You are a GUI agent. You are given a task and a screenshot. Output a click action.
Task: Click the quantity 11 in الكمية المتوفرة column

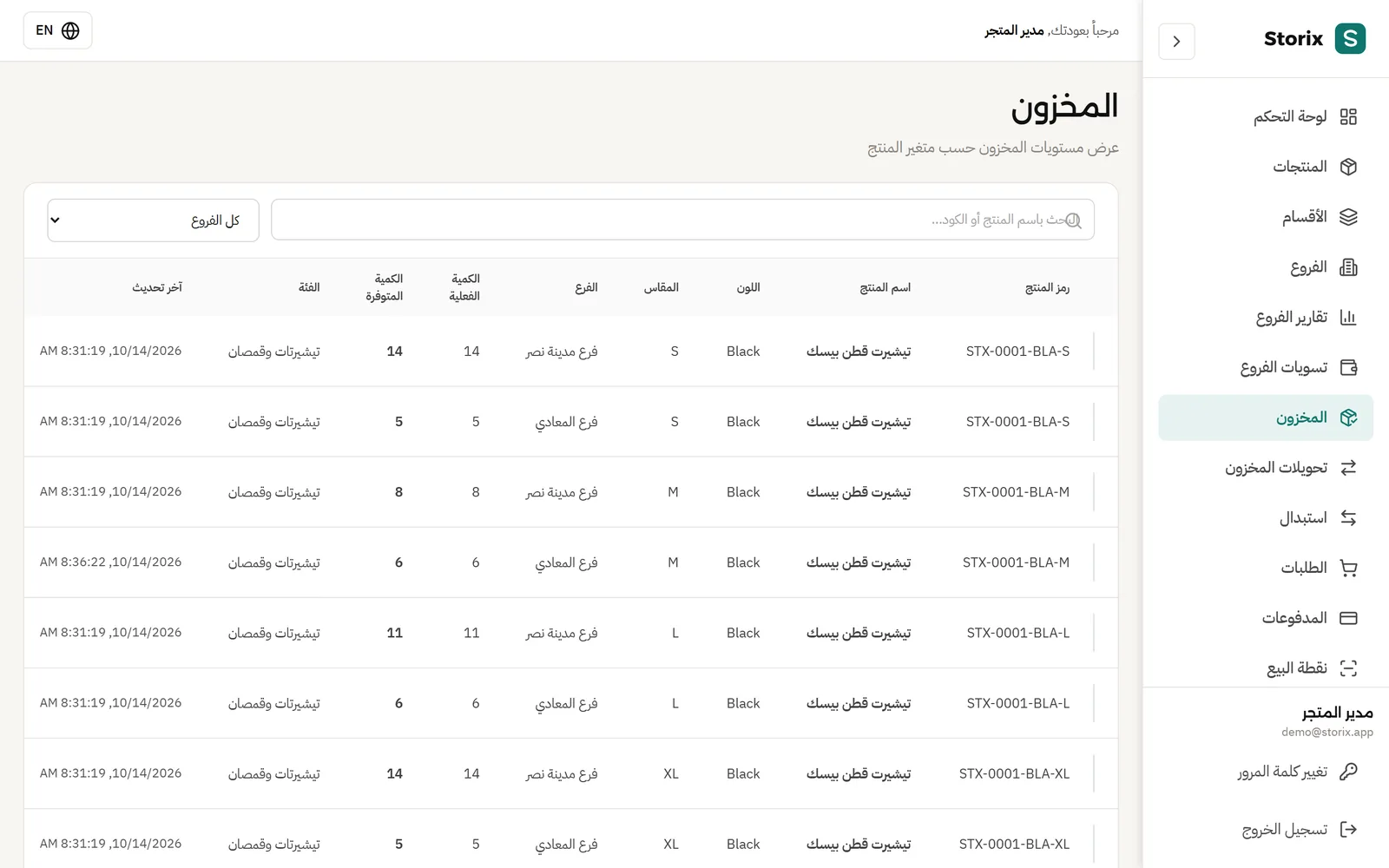[x=395, y=633]
